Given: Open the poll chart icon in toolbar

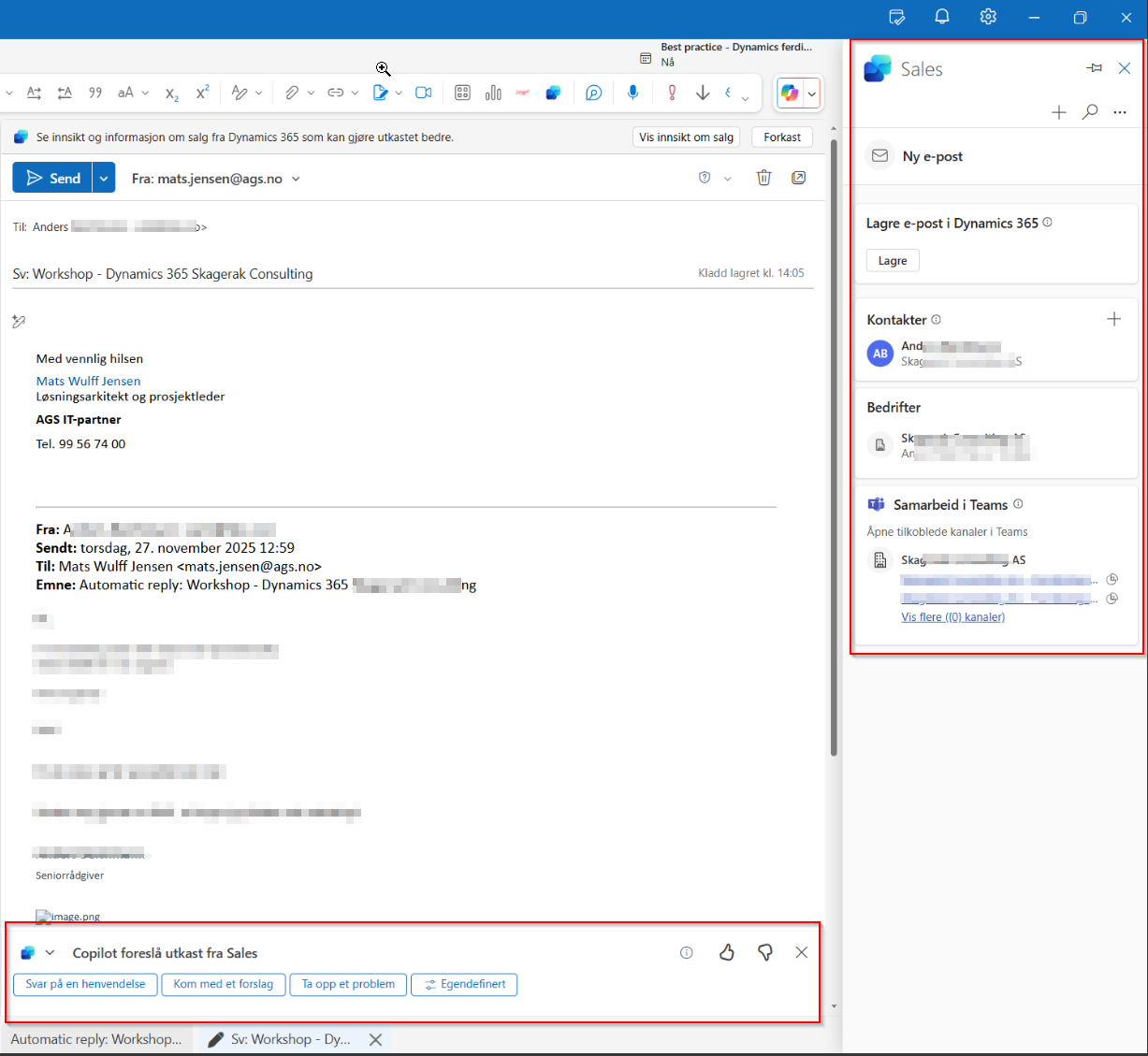Looking at the screenshot, I should click(493, 93).
